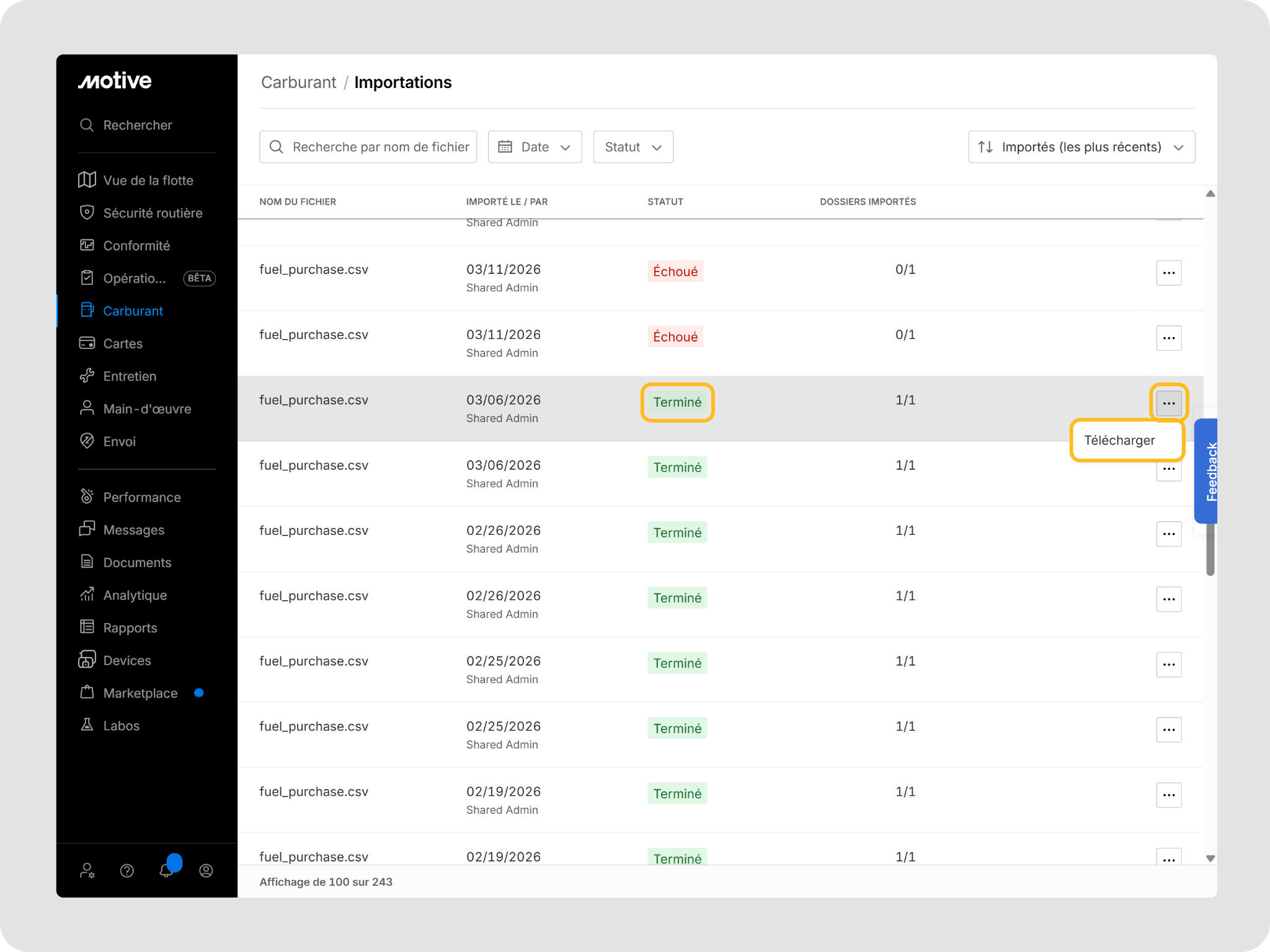Click the 0/1 count in first Échoué row
The width and height of the screenshot is (1270, 952).
pos(905,270)
